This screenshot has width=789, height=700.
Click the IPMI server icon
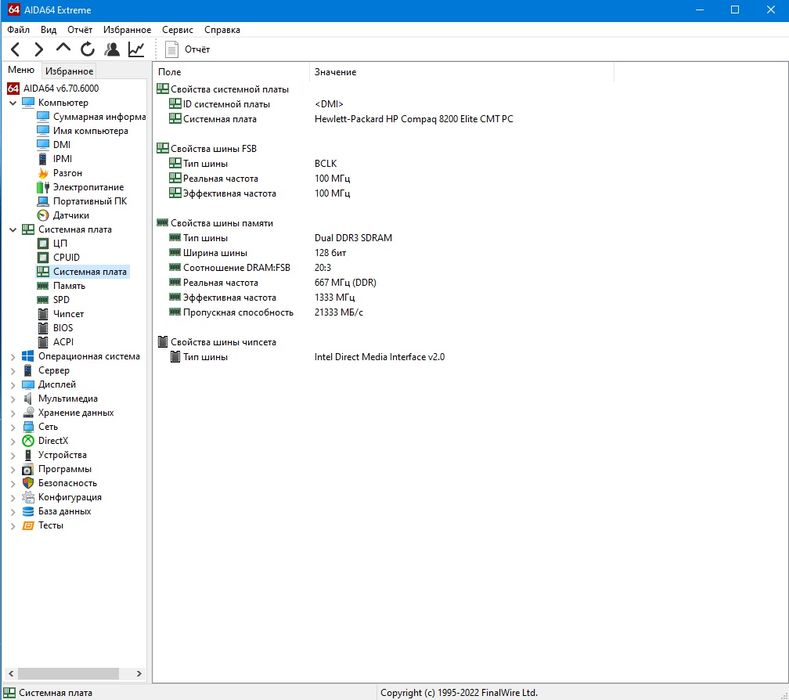coord(43,159)
